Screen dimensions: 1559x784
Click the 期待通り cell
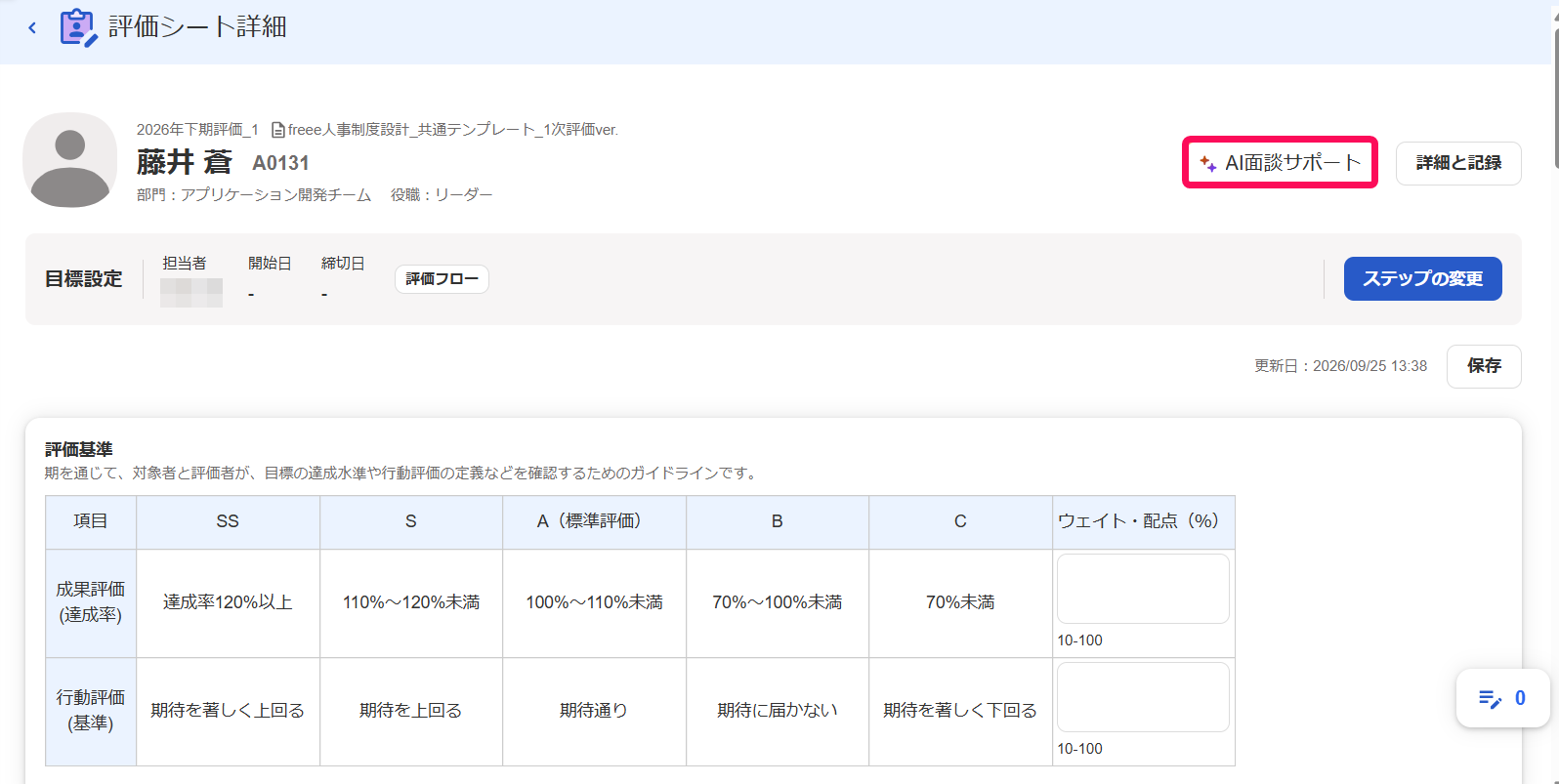(x=594, y=711)
